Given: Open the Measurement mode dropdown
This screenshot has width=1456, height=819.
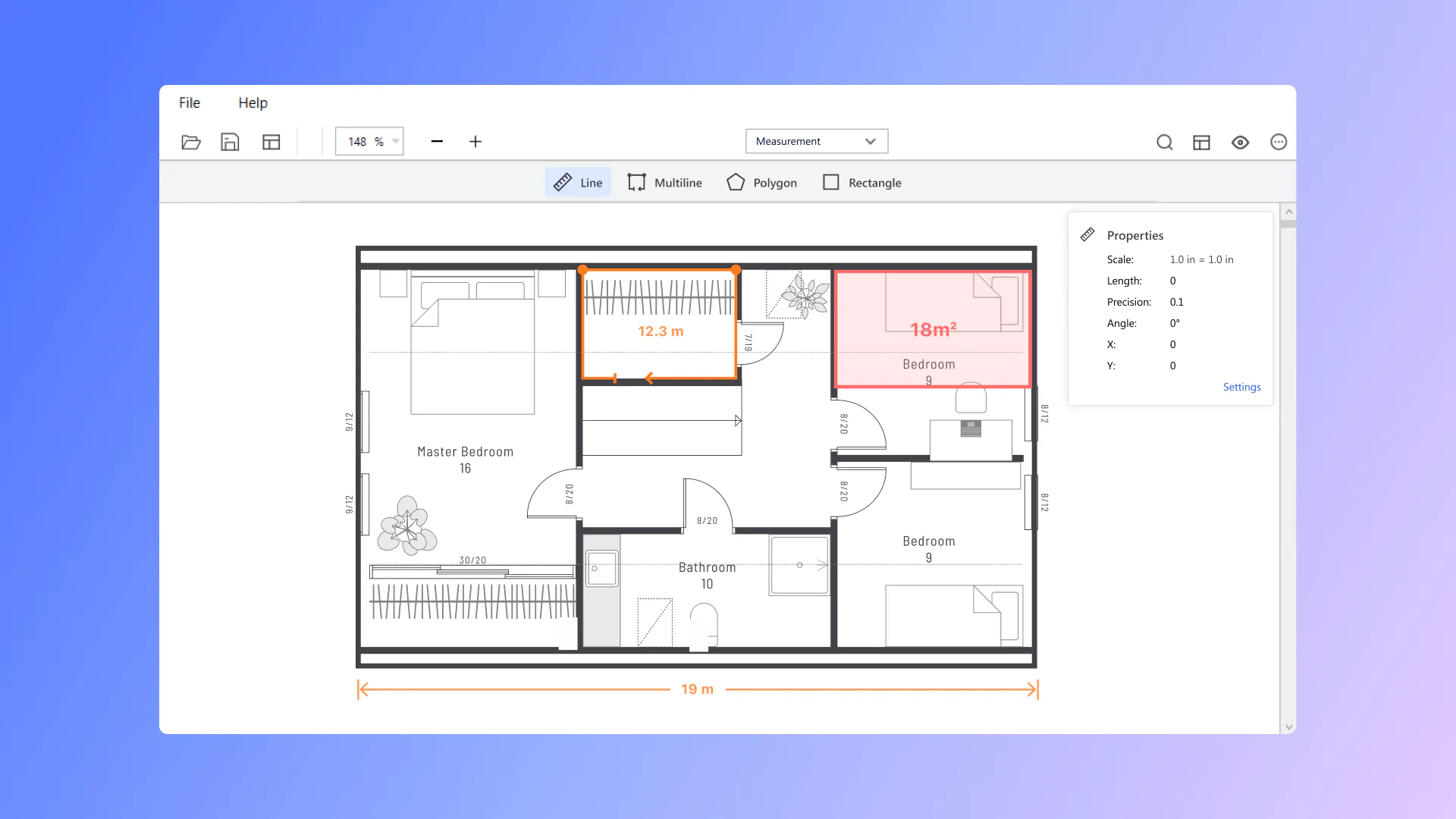Looking at the screenshot, I should [x=816, y=141].
